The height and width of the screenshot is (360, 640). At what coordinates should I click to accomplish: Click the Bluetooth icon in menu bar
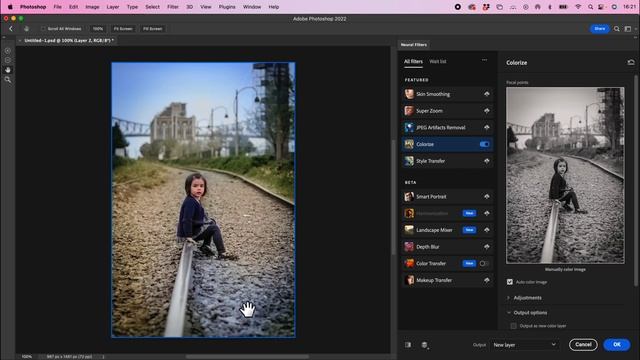click(x=550, y=7)
